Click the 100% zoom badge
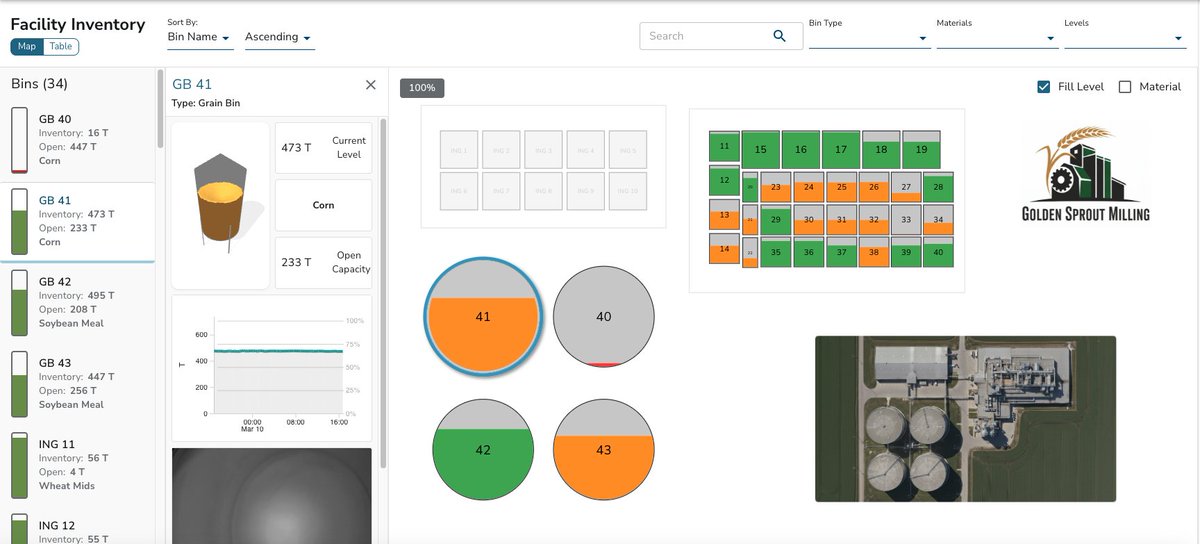Viewport: 1200px width, 544px height. (422, 88)
